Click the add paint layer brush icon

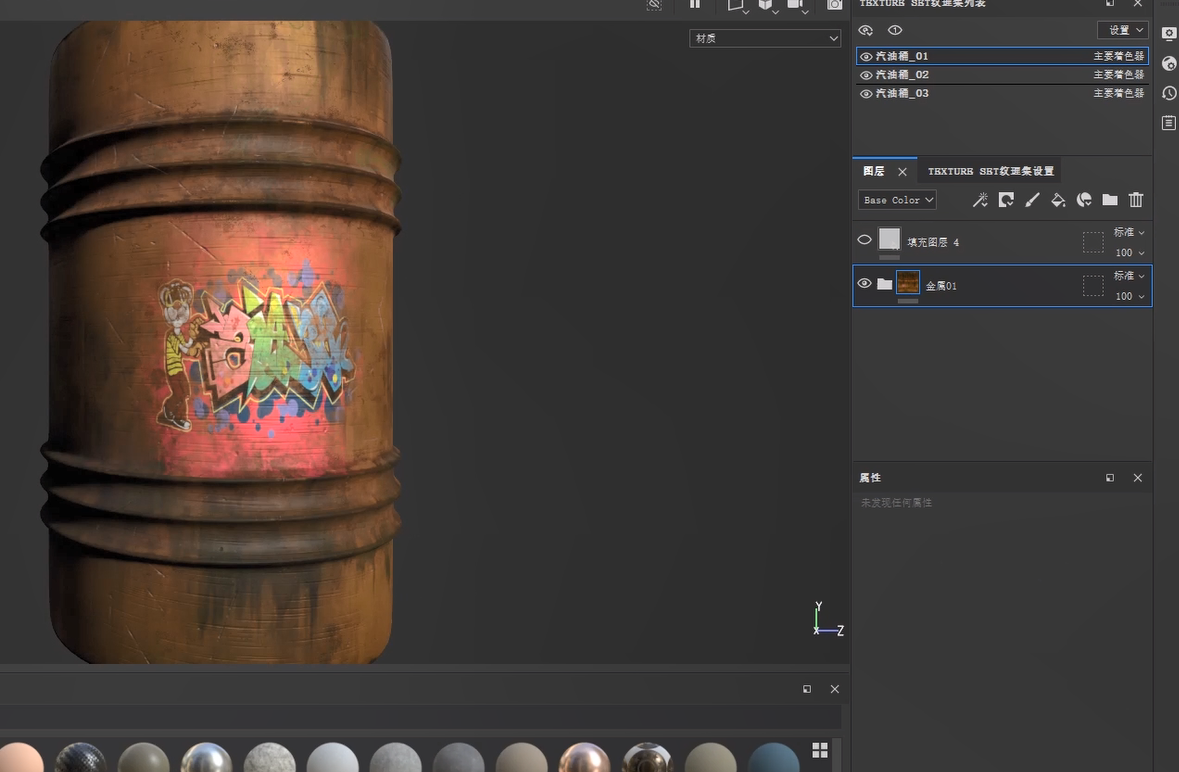tap(1032, 200)
